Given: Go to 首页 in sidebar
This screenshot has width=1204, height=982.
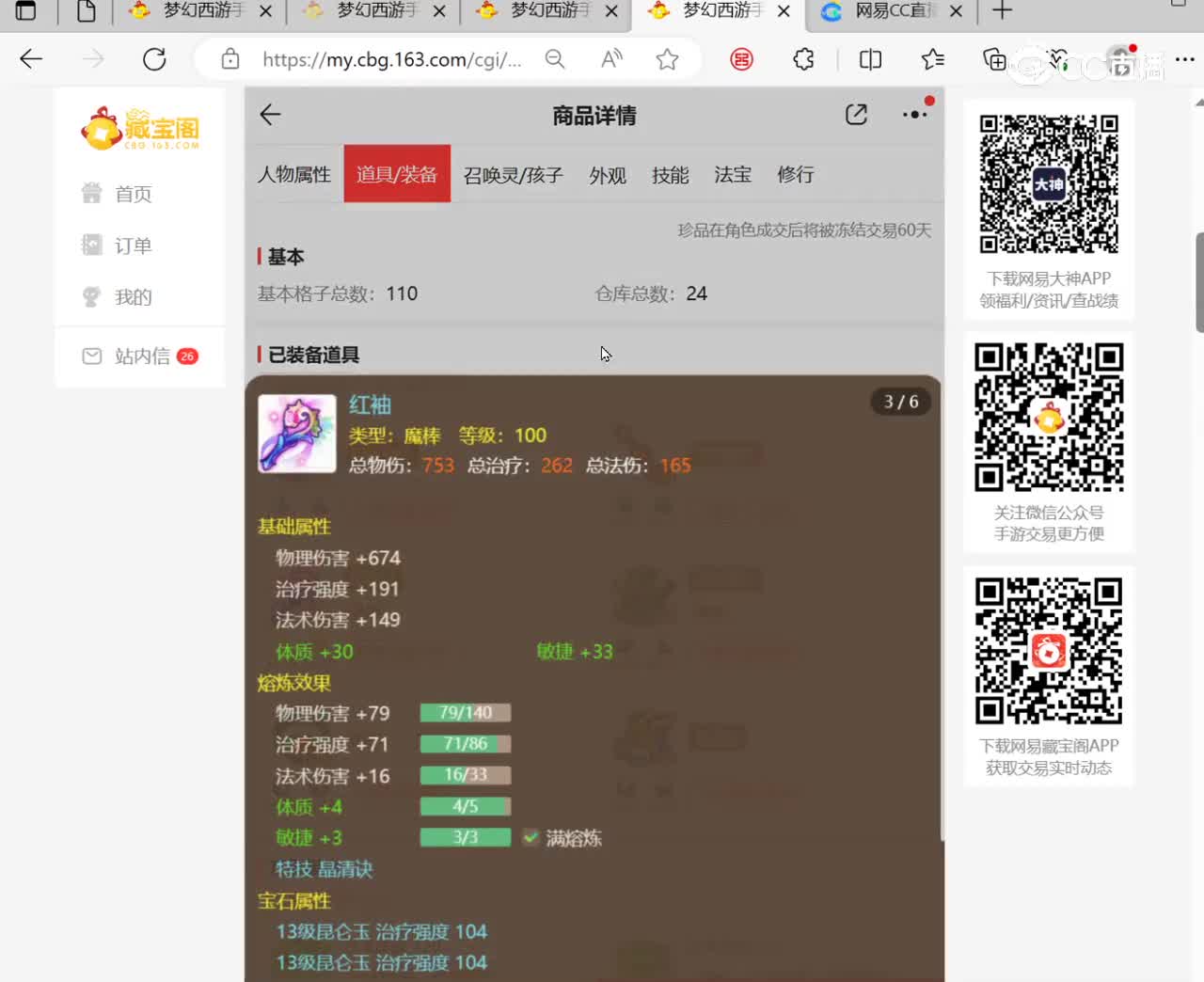Looking at the screenshot, I should 132,194.
